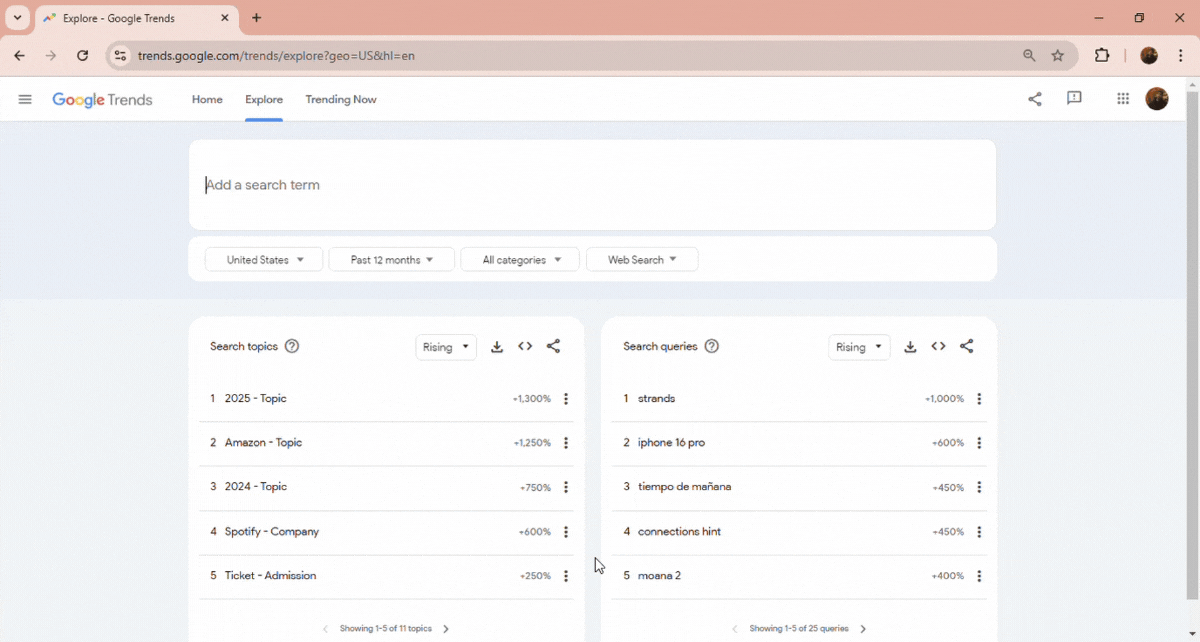The image size is (1200, 642).
Task: Click the send feedback icon
Action: tap(1074, 99)
